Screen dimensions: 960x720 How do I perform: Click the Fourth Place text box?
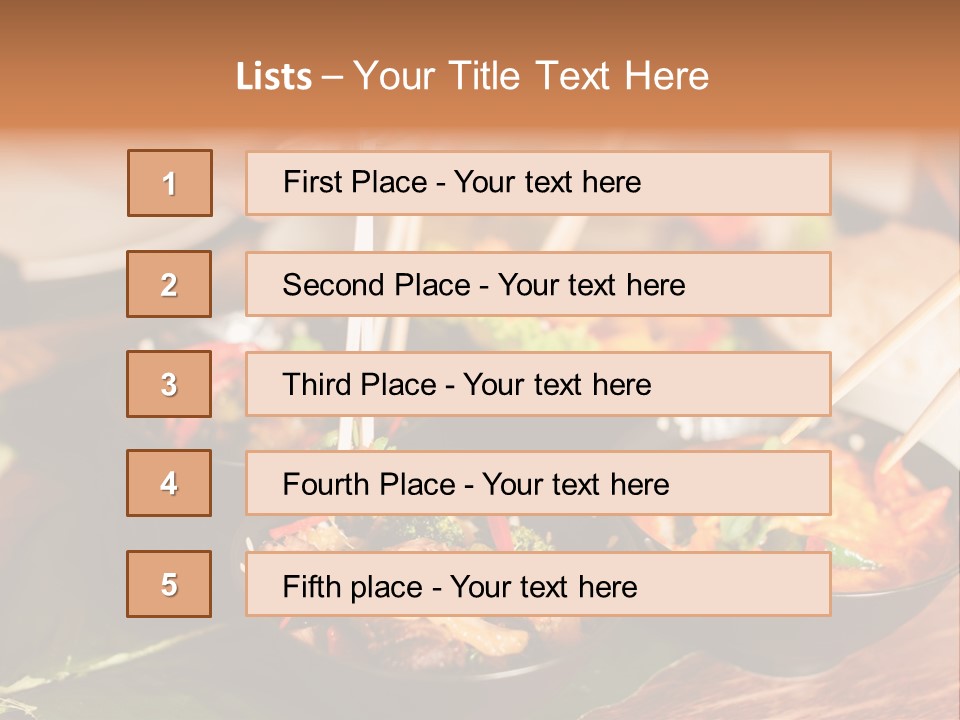[538, 483]
